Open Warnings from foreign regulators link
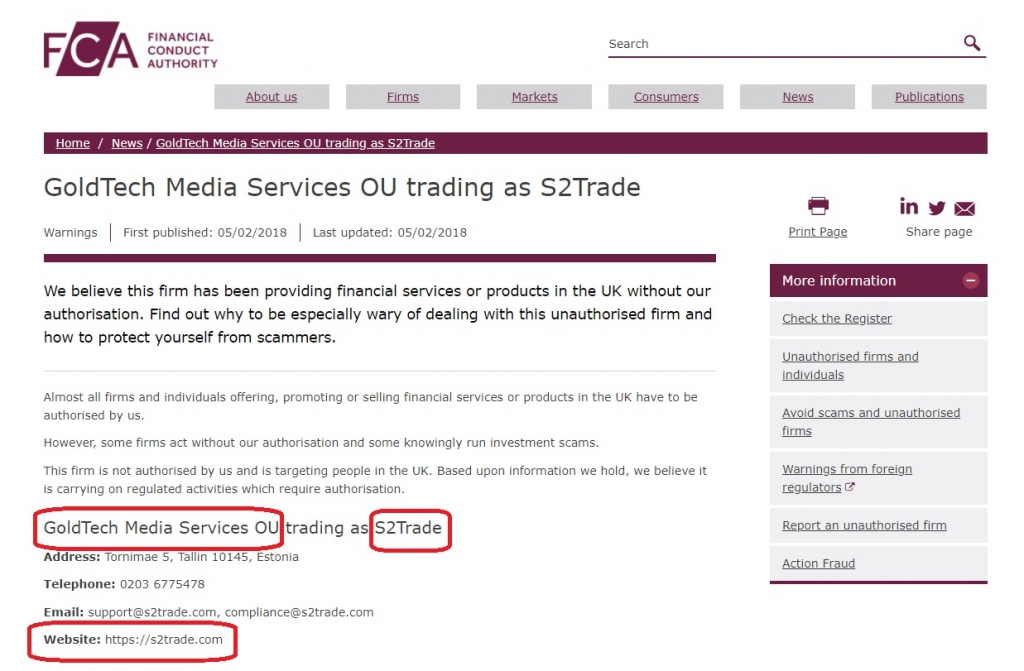The height and width of the screenshot is (671, 1024). (847, 478)
